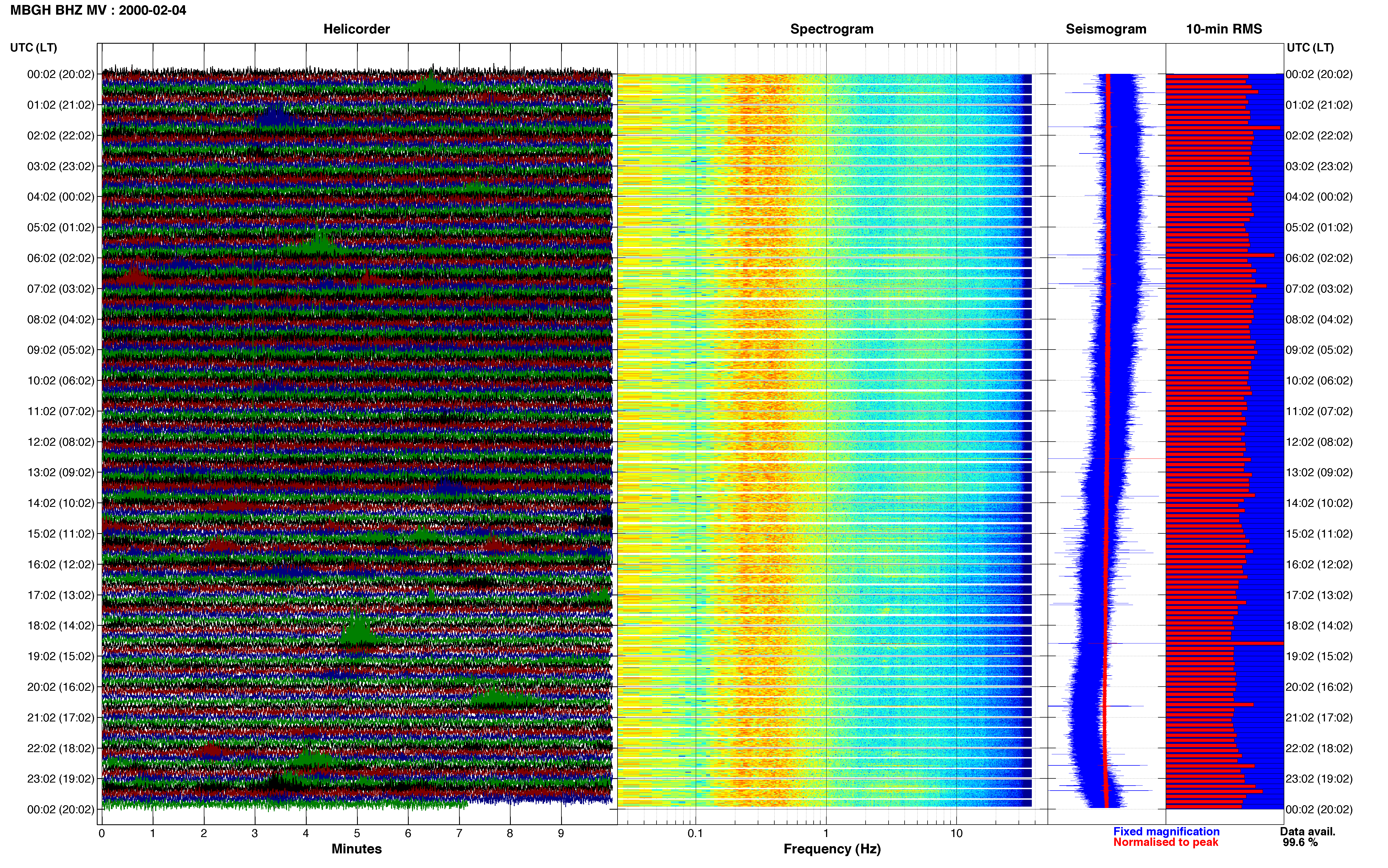Screen dimensions: 1388x868
Task: Click the right 'UTC (LT)' axis label
Action: (x=1310, y=48)
